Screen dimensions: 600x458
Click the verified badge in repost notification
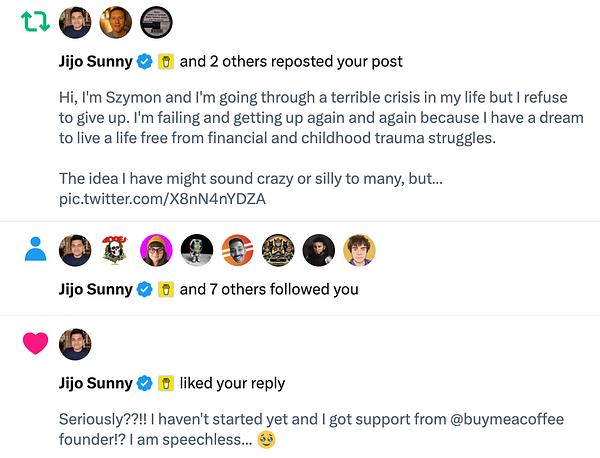pos(145,62)
